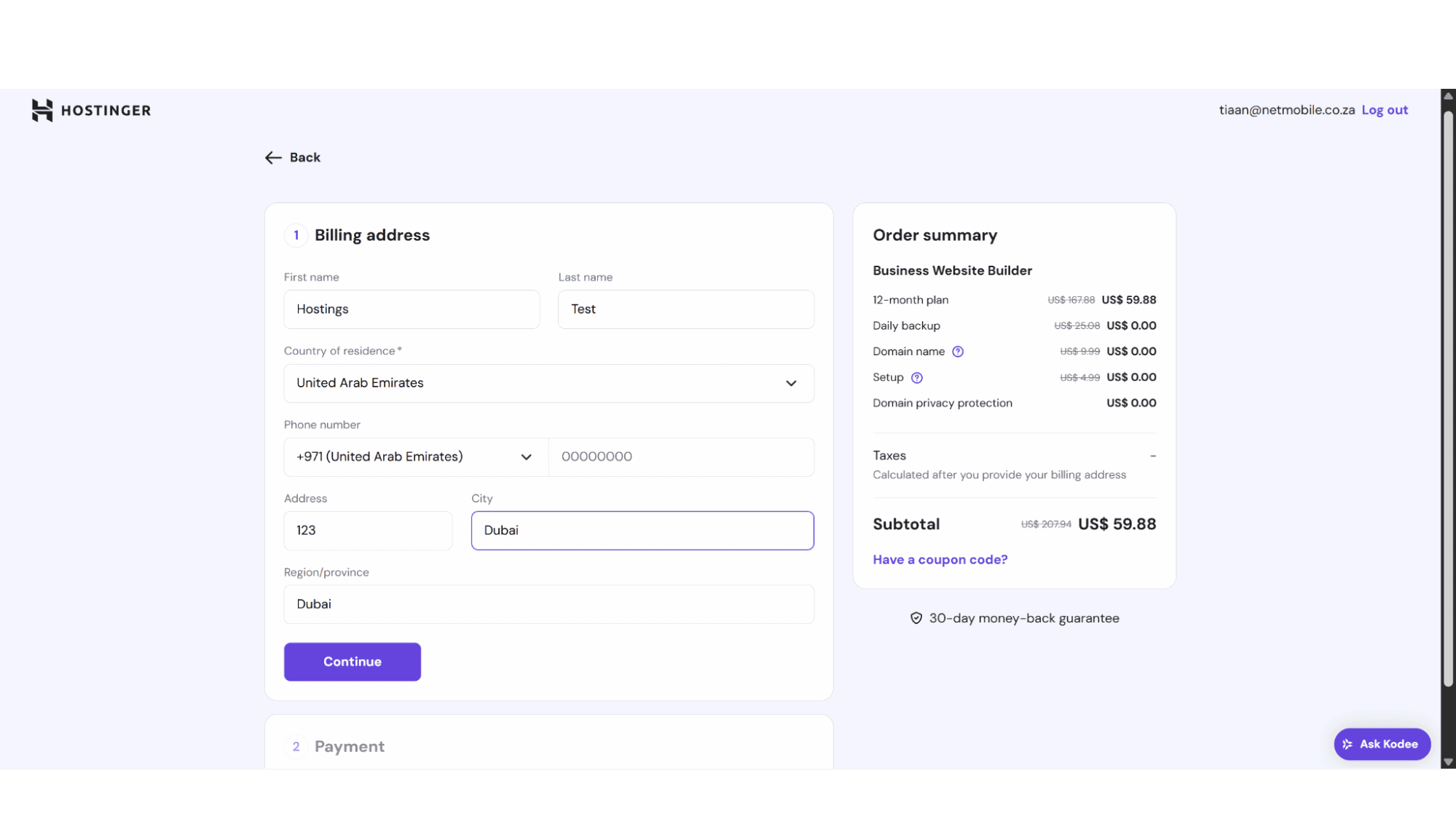Click the Back arrow icon
This screenshot has width=1456, height=819.
[273, 157]
